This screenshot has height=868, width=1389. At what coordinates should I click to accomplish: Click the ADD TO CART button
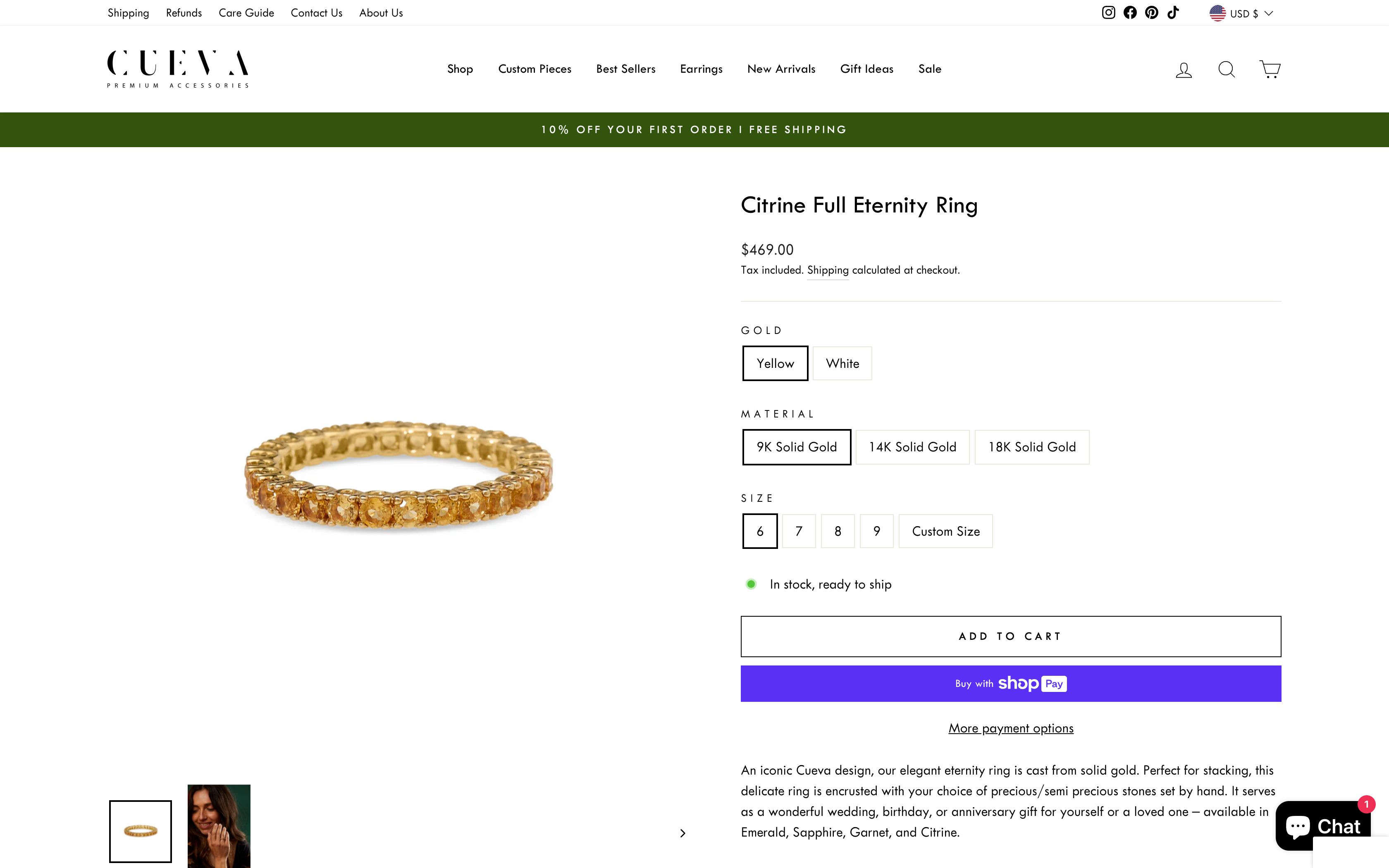click(1010, 636)
